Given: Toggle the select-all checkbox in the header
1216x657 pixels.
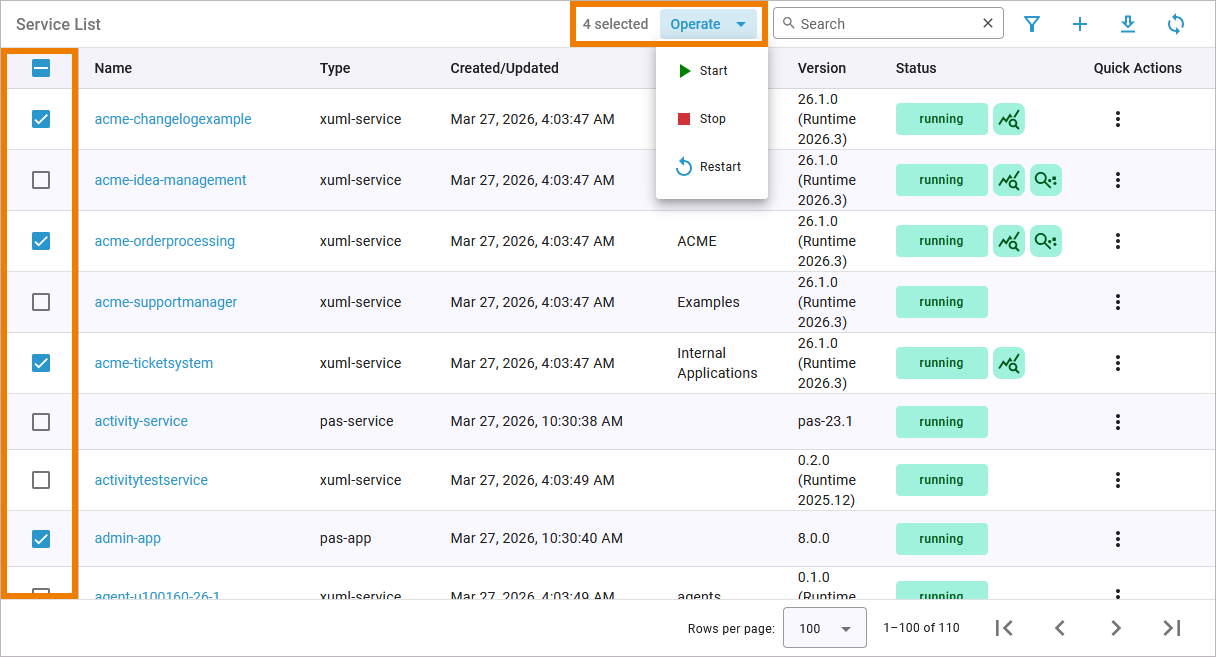Looking at the screenshot, I should pos(41,68).
